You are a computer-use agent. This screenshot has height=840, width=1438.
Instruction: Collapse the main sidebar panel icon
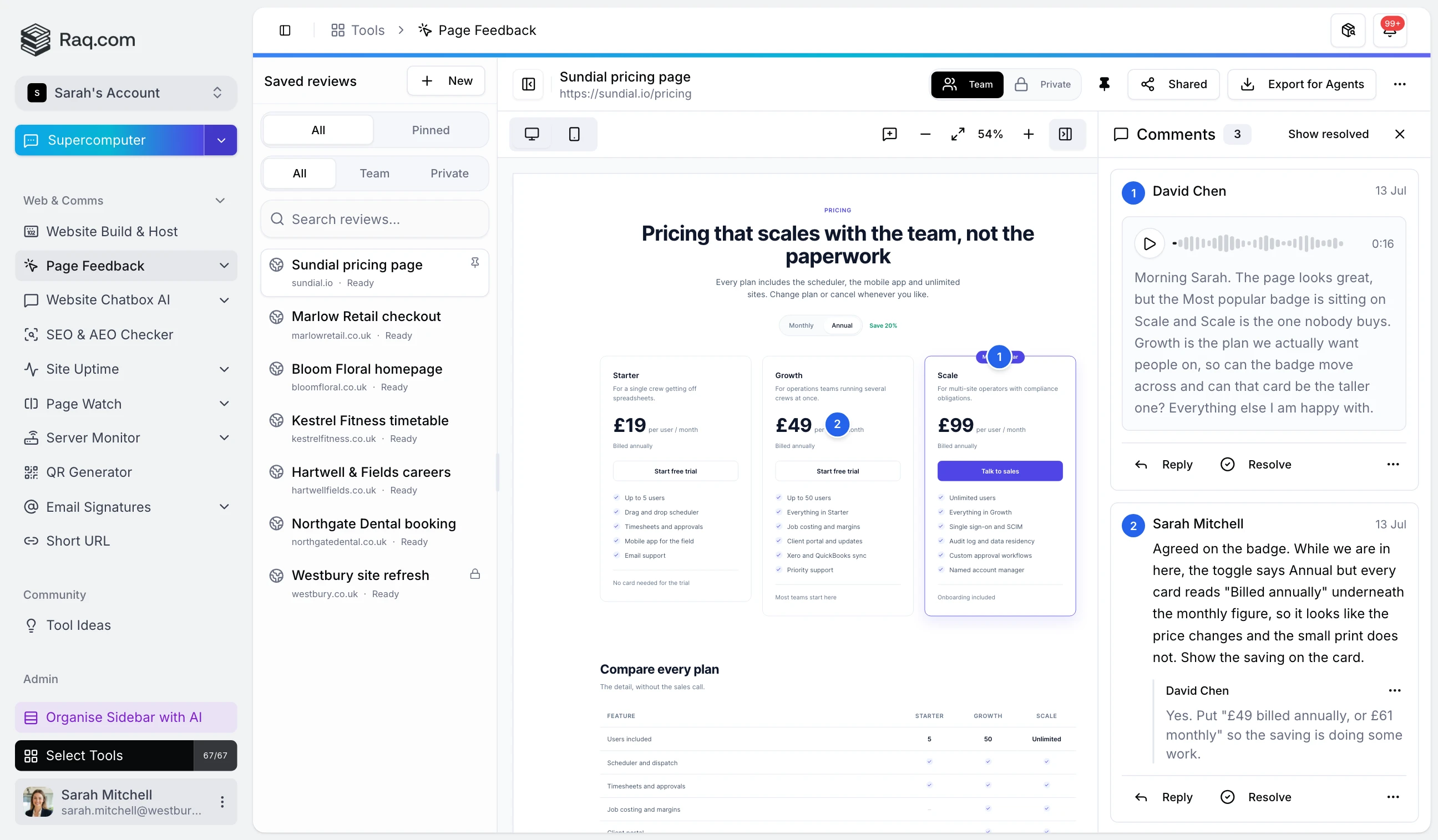(285, 30)
